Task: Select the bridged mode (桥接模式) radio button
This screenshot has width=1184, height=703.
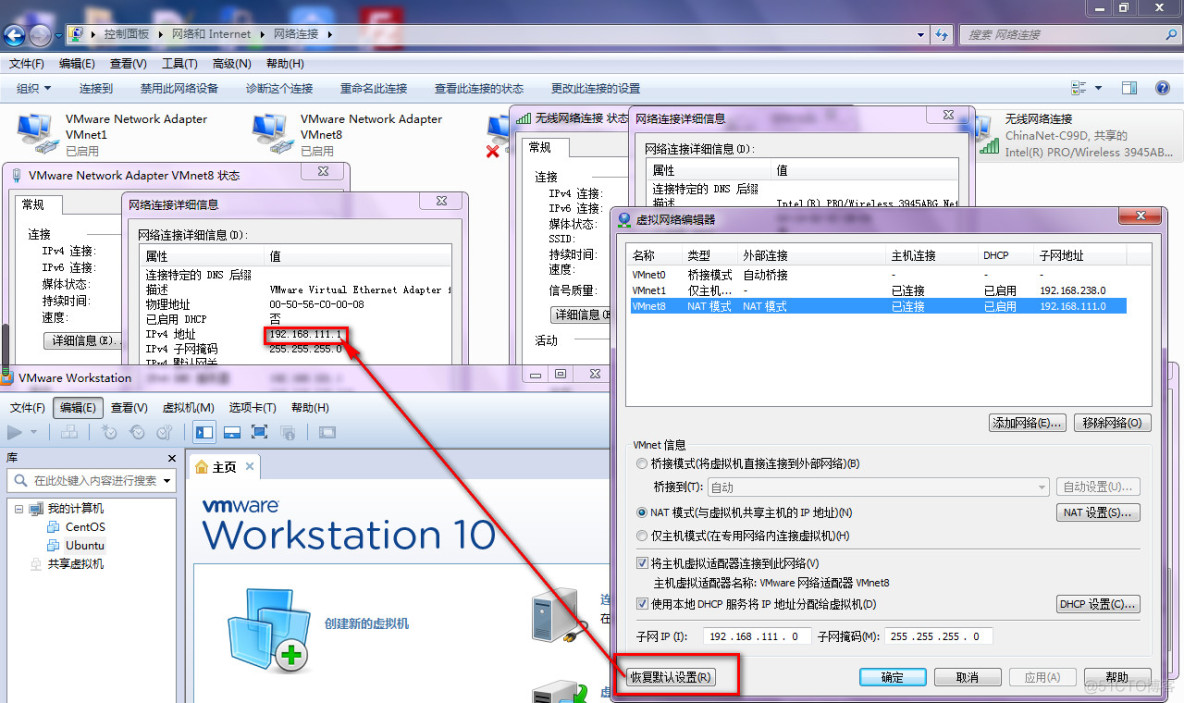Action: [642, 464]
